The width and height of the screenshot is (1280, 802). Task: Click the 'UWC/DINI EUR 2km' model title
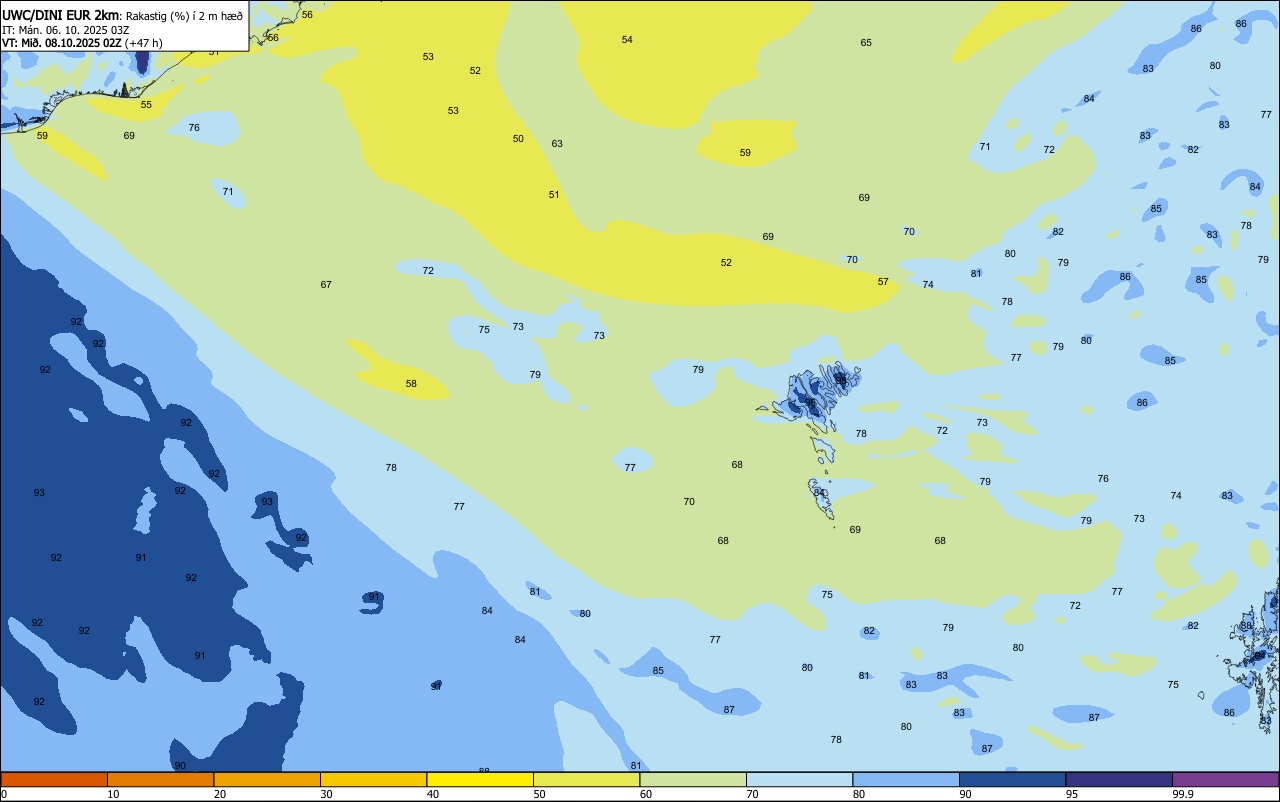coord(61,15)
